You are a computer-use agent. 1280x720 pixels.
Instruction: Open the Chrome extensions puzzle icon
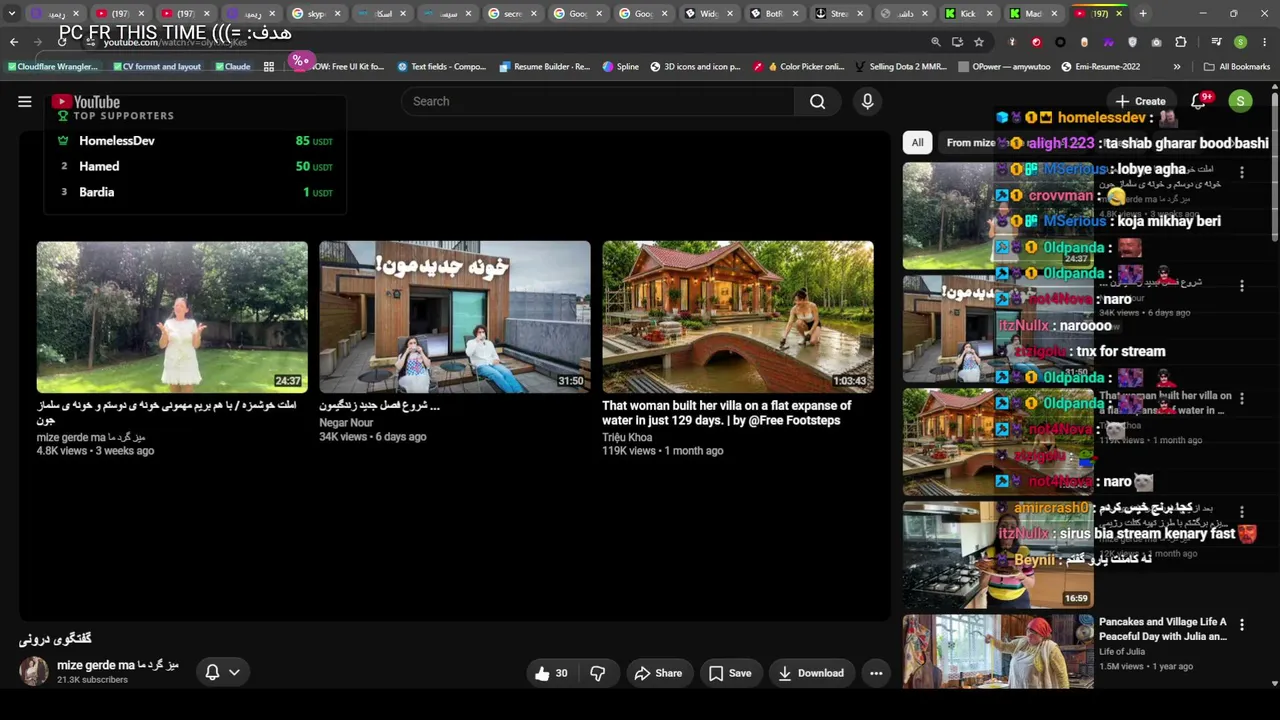[1181, 42]
